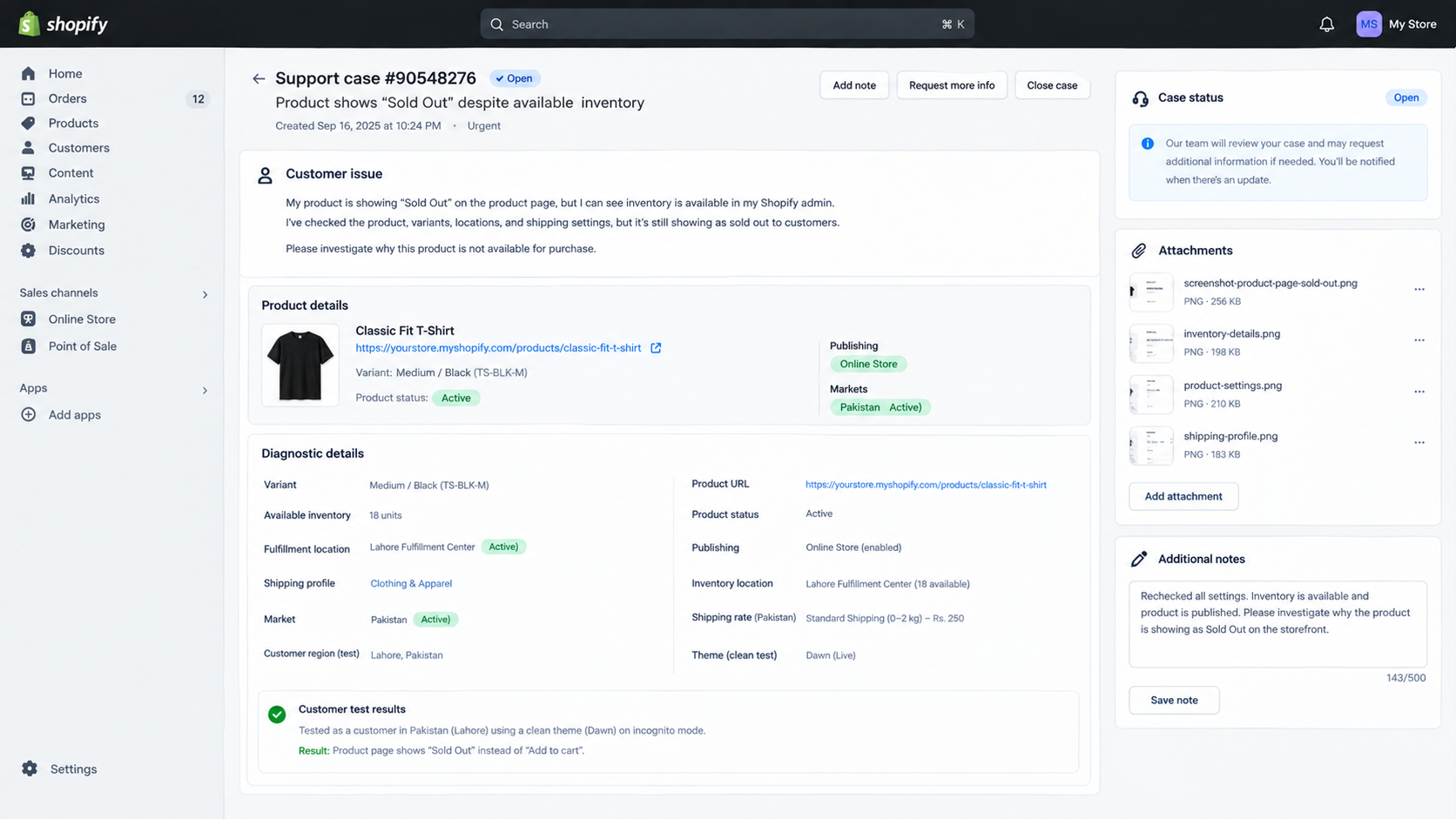The image size is (1456, 819).
Task: Click the Add note button
Action: 854,85
